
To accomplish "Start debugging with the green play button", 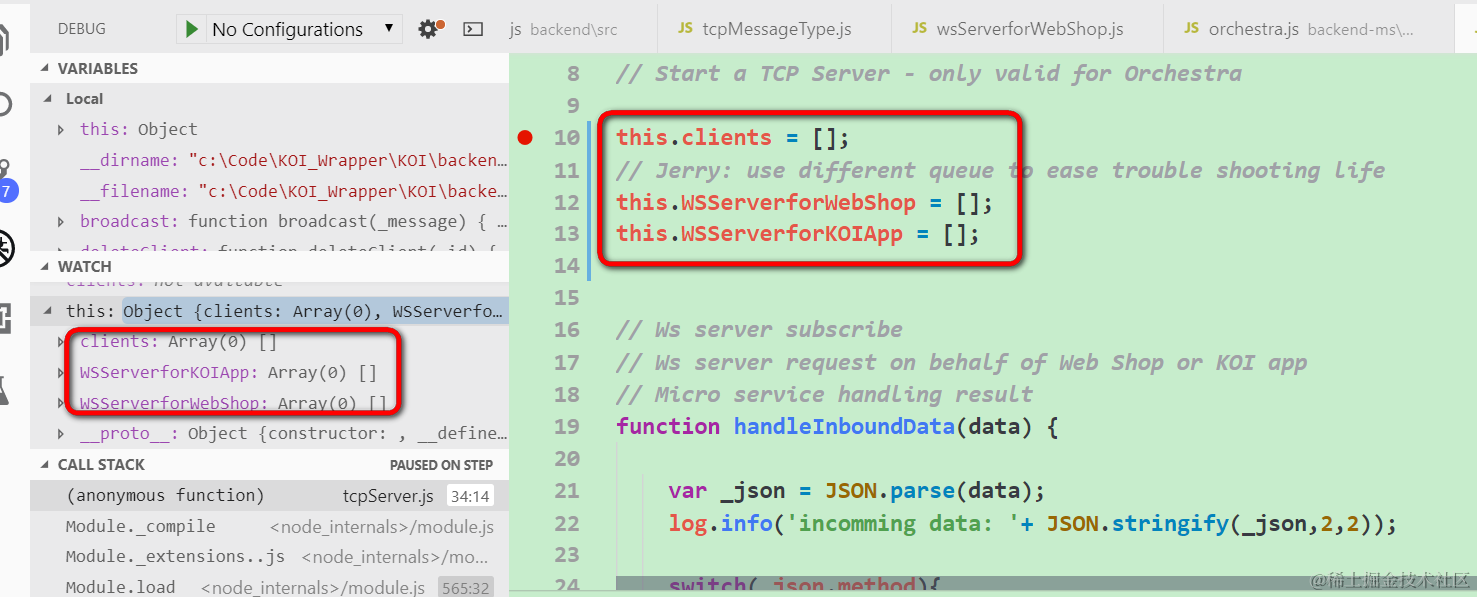I will pyautogui.click(x=191, y=29).
